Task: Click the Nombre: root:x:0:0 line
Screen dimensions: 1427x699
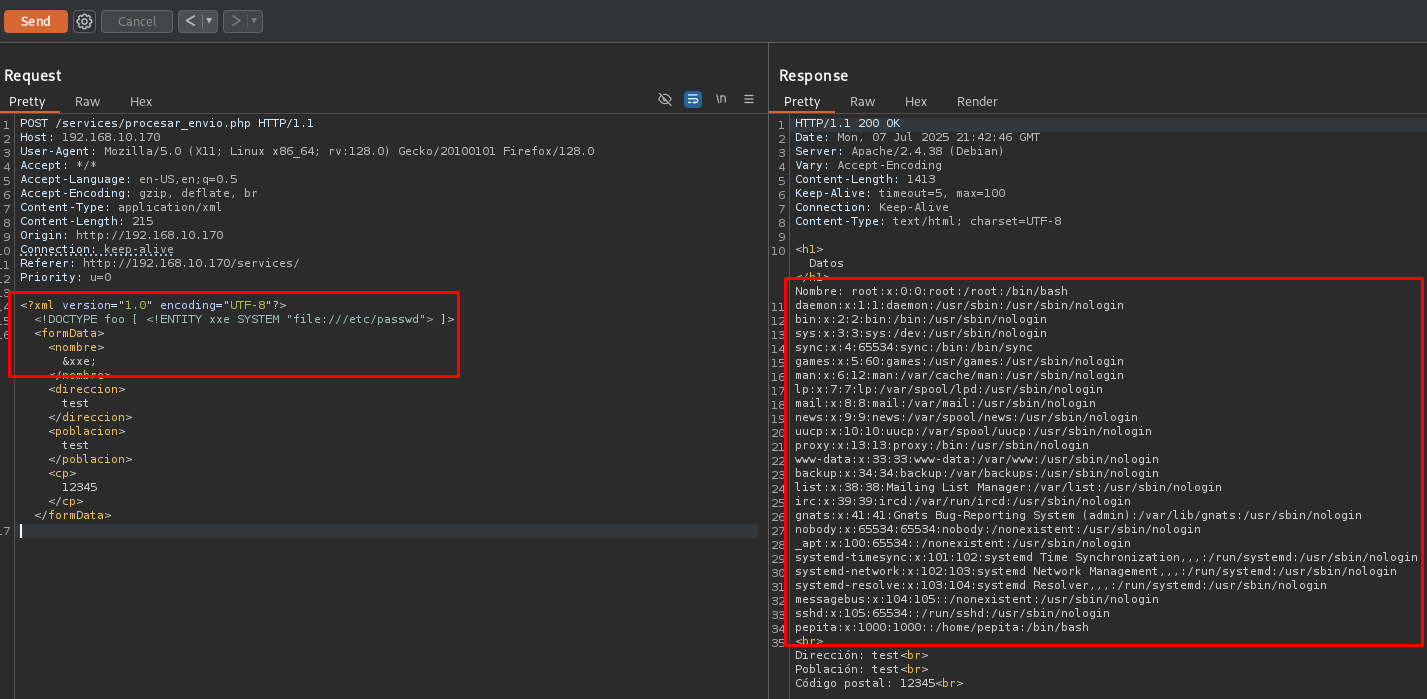Action: coord(931,291)
